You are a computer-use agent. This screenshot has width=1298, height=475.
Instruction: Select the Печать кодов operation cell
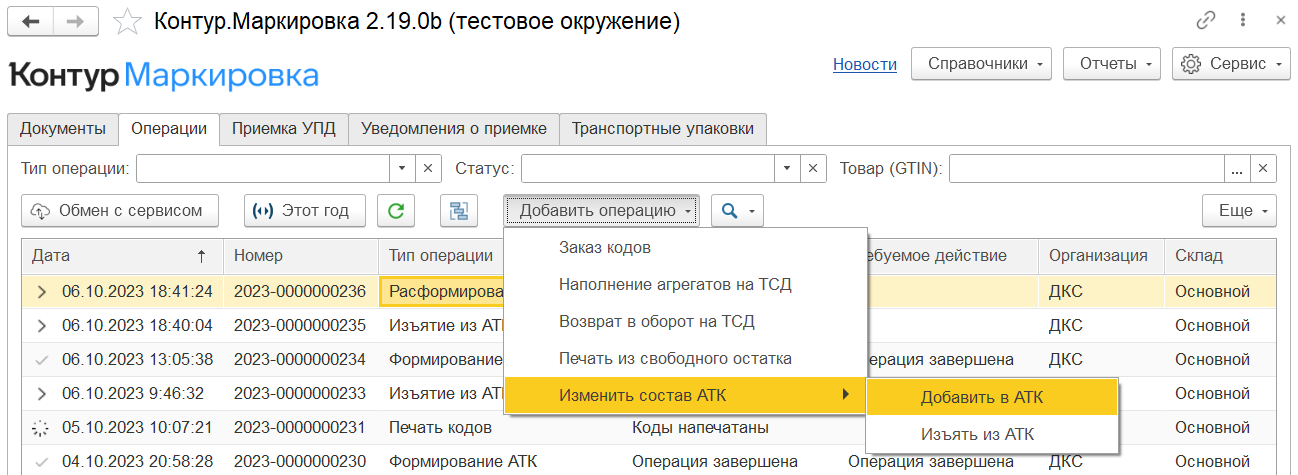coord(440,428)
